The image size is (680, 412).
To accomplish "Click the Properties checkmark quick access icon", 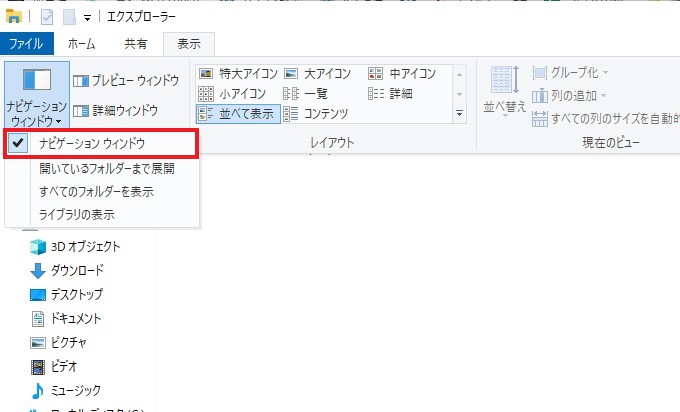I will tap(47, 17).
